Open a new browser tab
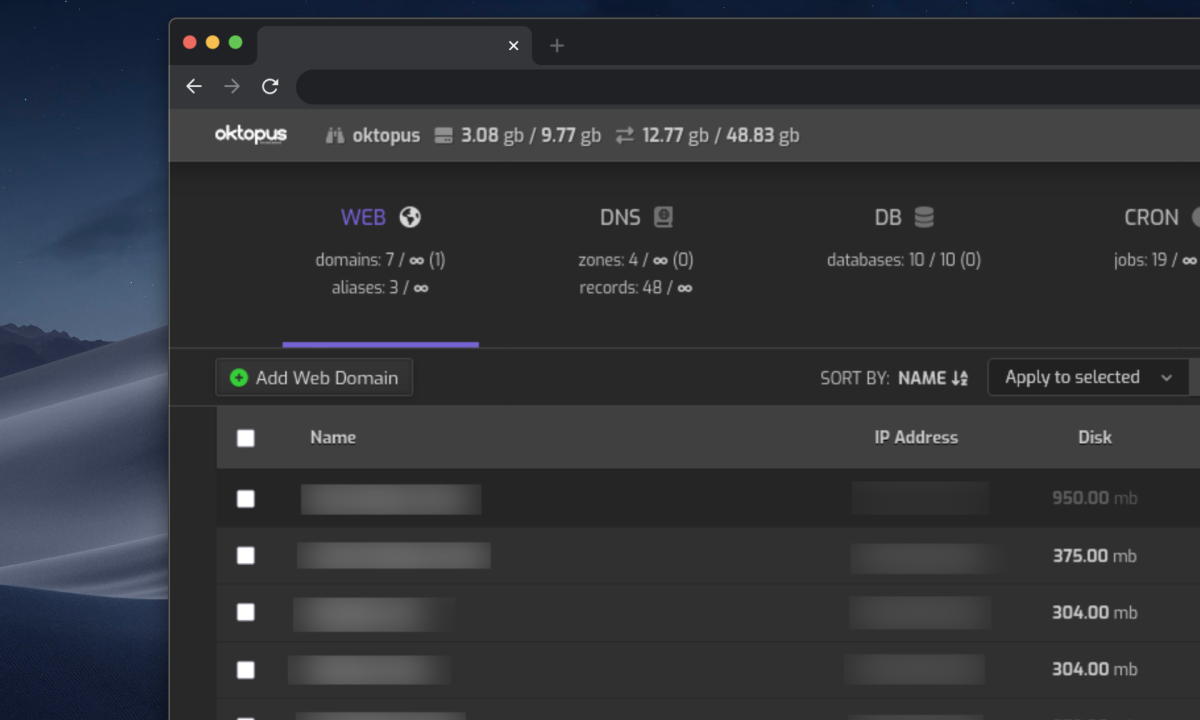1200x720 pixels. point(557,45)
